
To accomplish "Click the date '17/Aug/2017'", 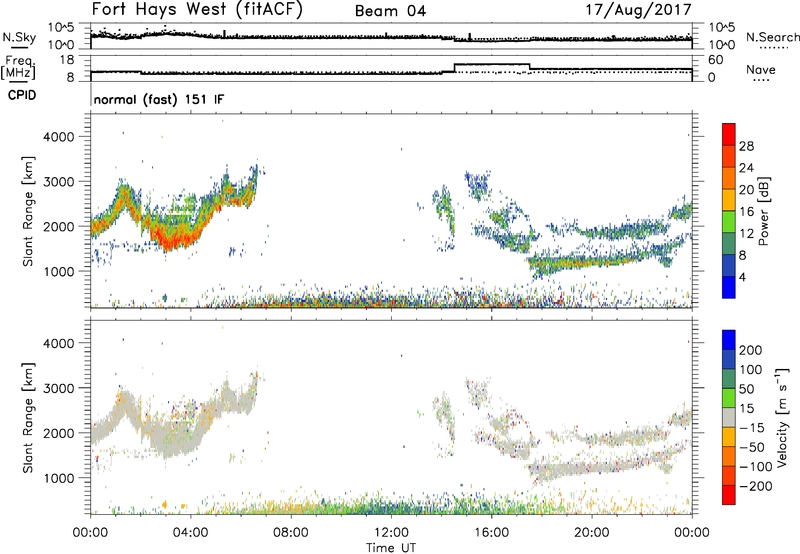I will (638, 10).
